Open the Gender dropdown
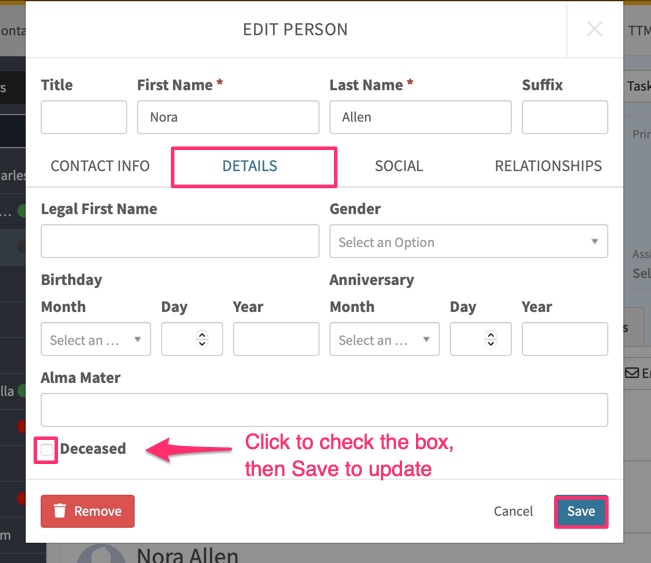This screenshot has width=651, height=563. [468, 242]
